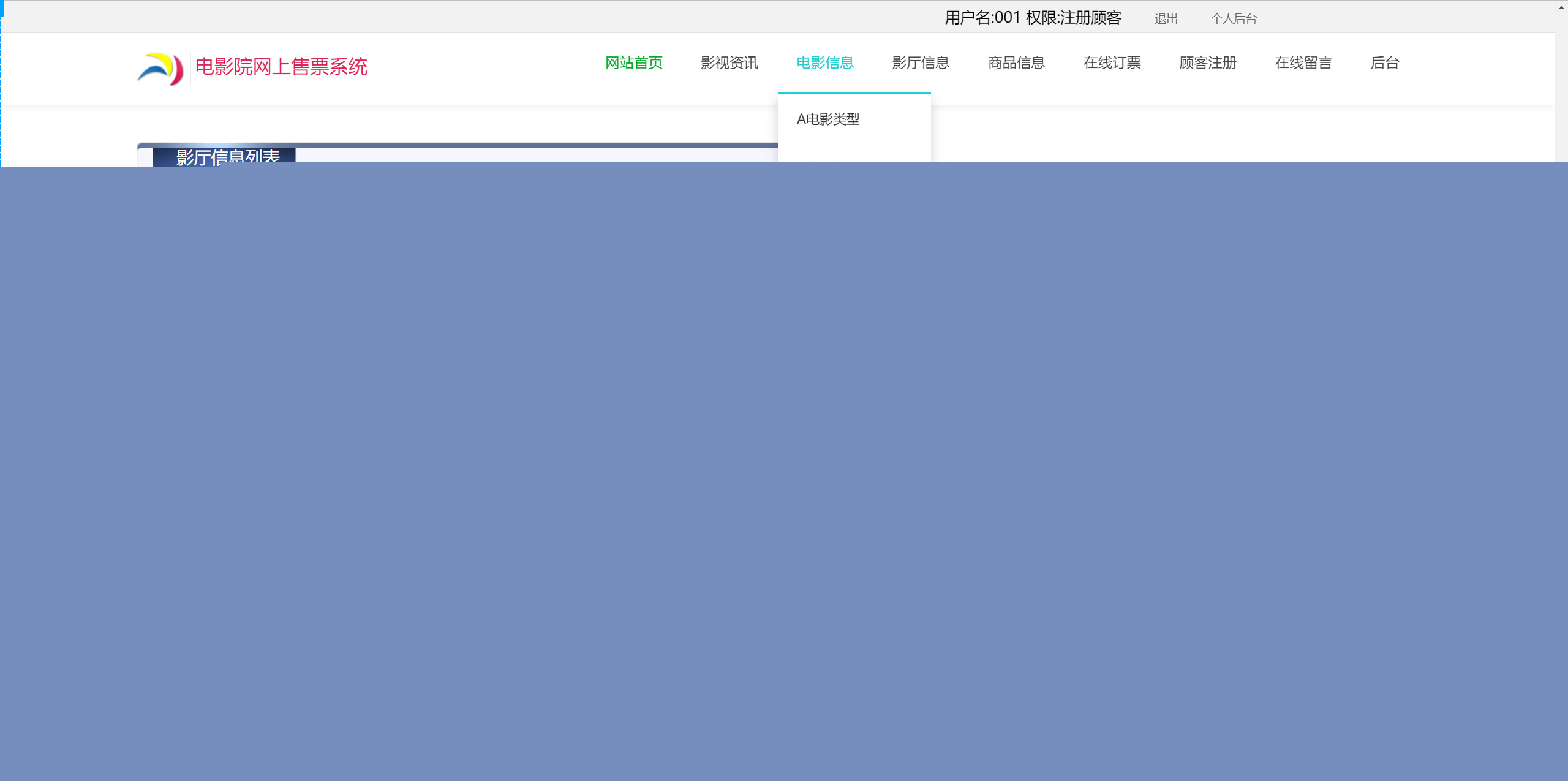Screen dimensions: 1568x781
Task: Click the cinema site logo icon
Action: (160, 69)
